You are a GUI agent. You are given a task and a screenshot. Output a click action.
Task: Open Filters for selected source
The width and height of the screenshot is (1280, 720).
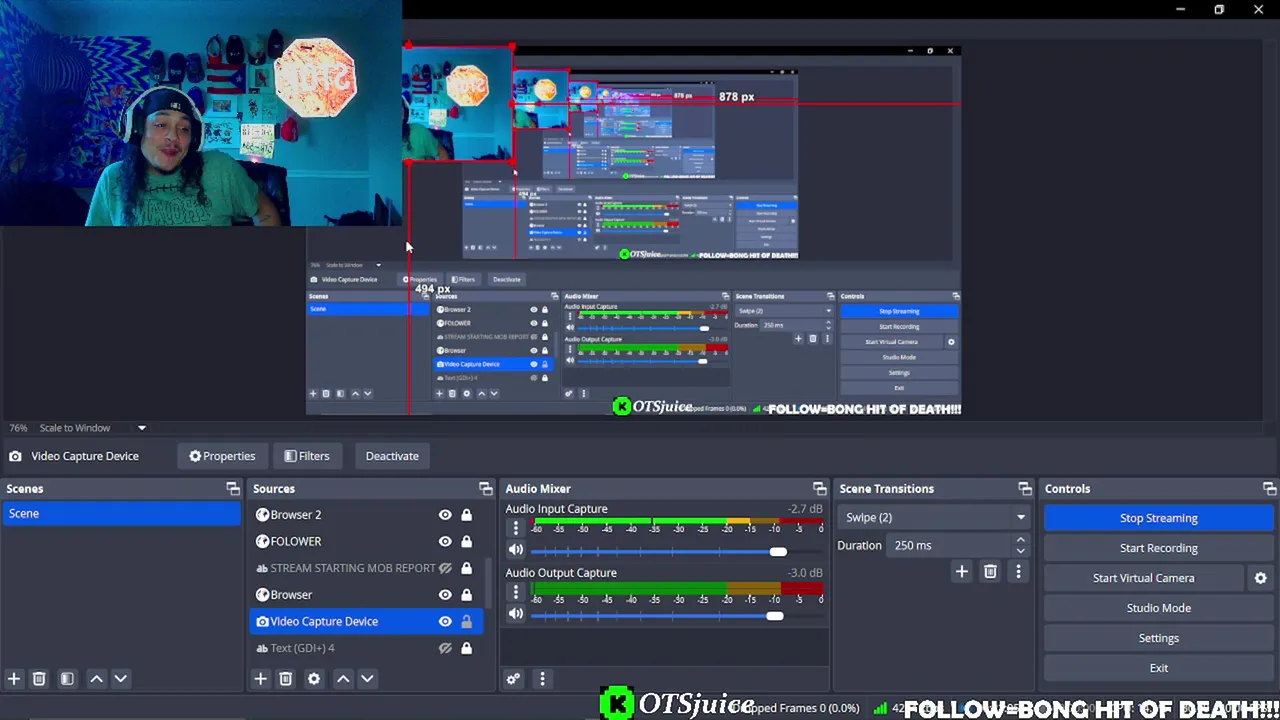[306, 456]
